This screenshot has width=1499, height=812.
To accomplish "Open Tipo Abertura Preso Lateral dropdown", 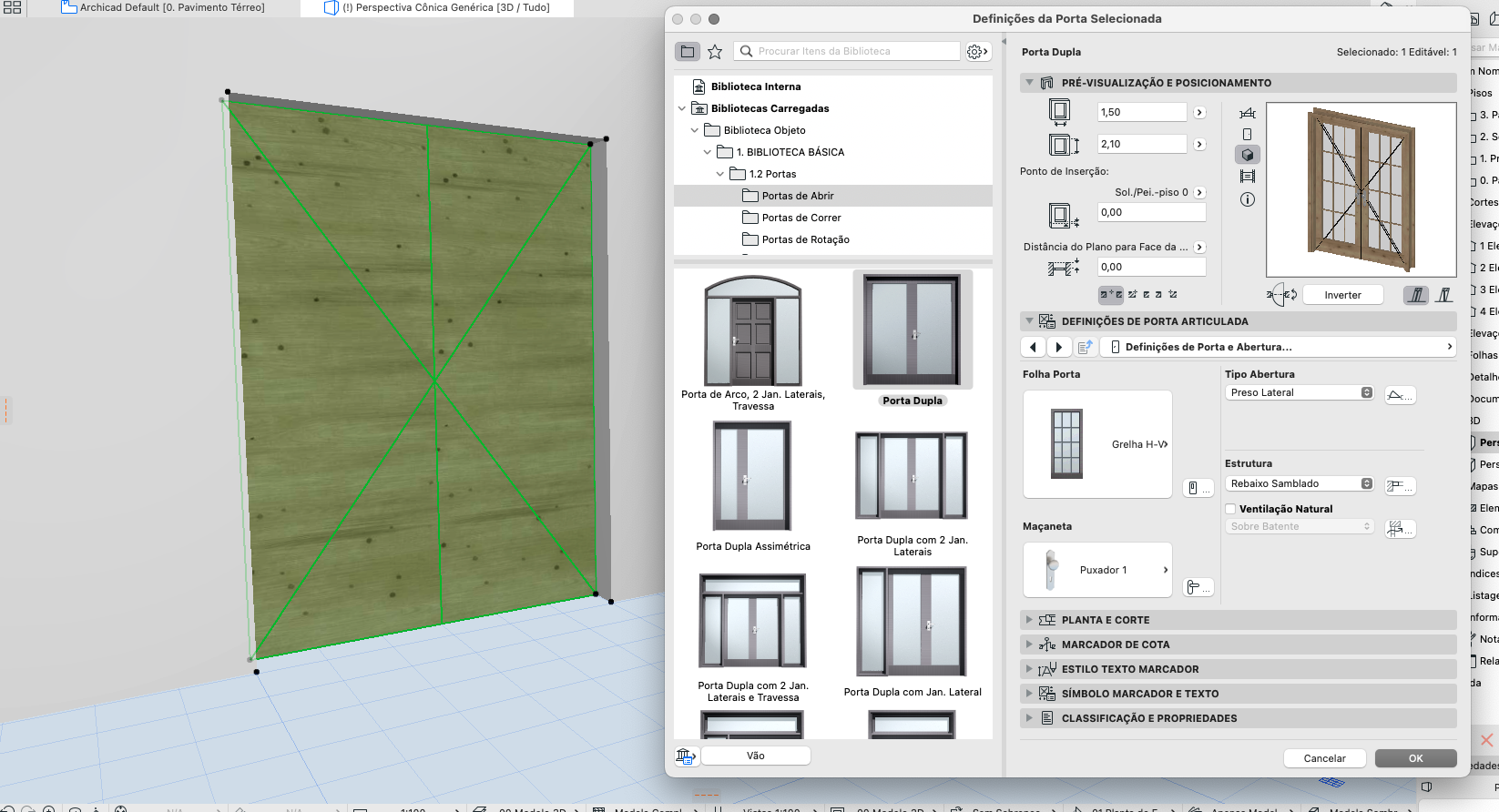I will [x=1300, y=392].
